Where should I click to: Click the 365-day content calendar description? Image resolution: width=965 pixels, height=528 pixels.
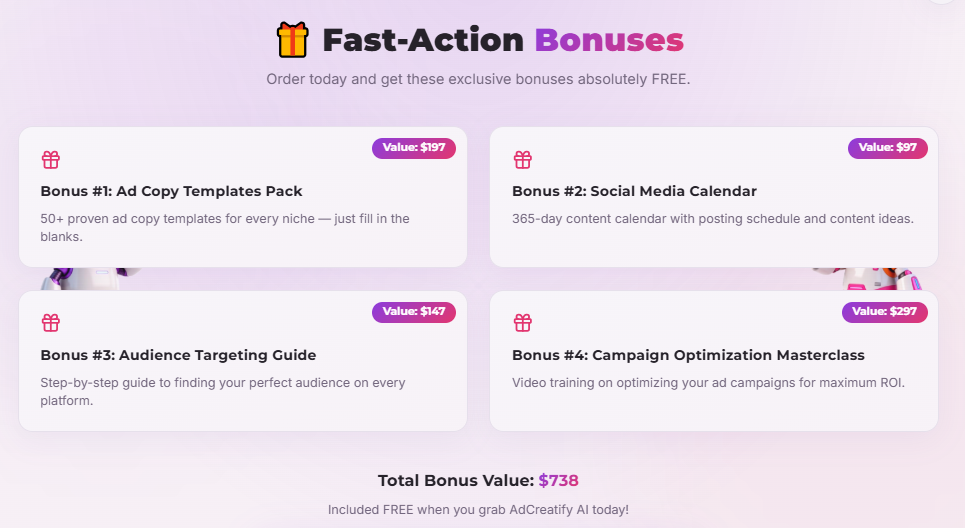(712, 218)
